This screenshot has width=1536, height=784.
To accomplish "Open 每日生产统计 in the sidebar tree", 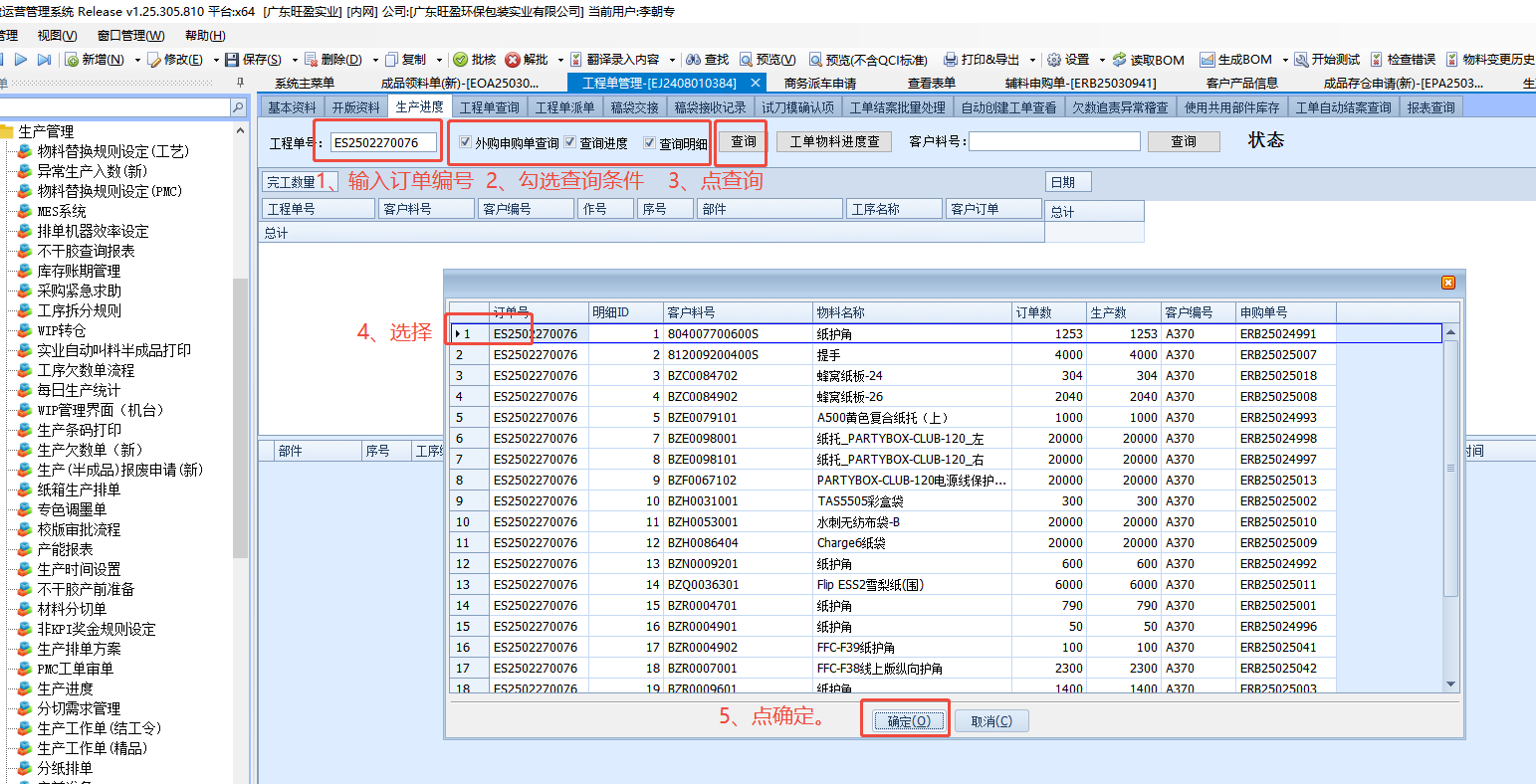I will tap(79, 390).
